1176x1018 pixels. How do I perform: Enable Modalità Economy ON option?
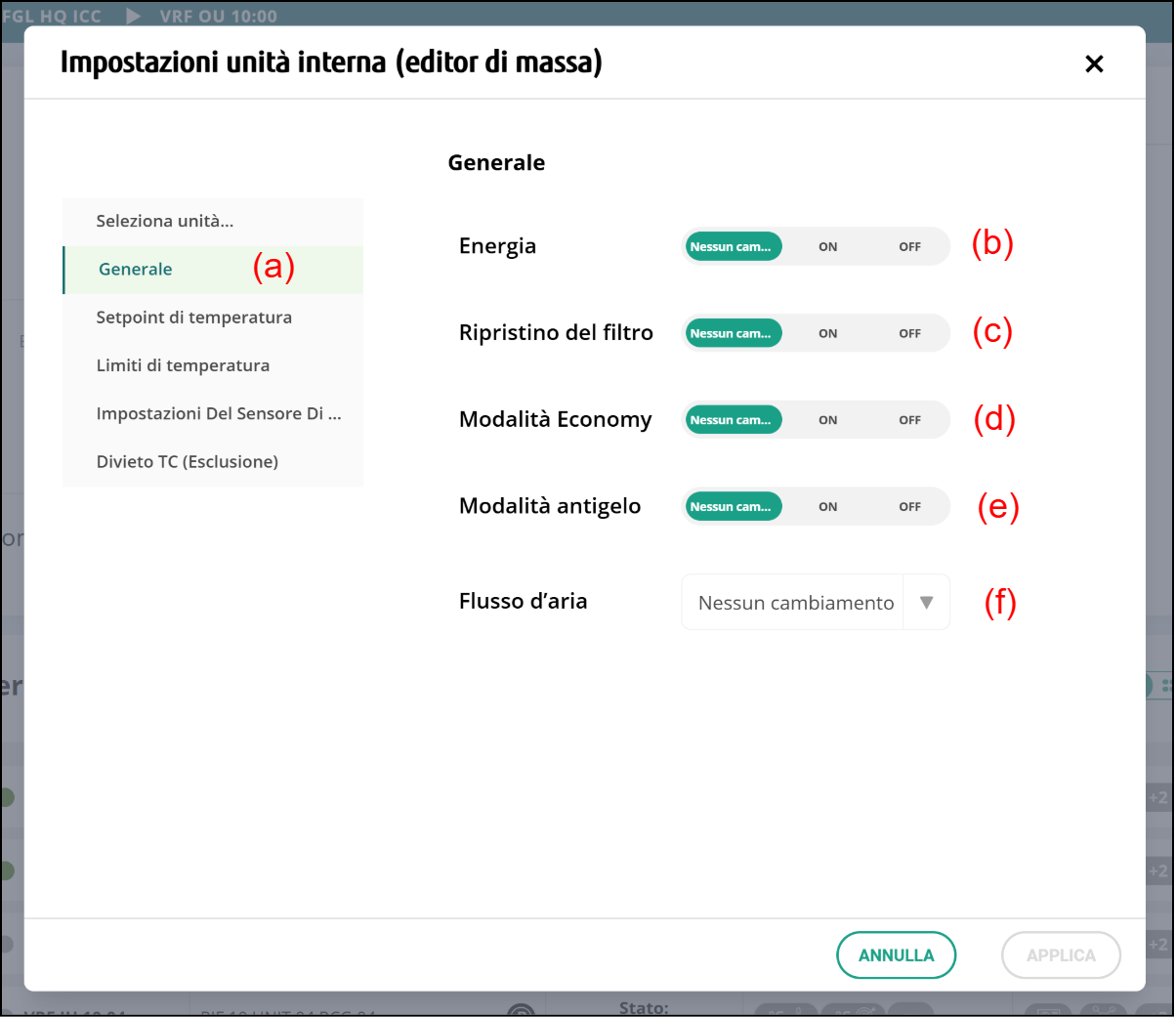(x=827, y=420)
